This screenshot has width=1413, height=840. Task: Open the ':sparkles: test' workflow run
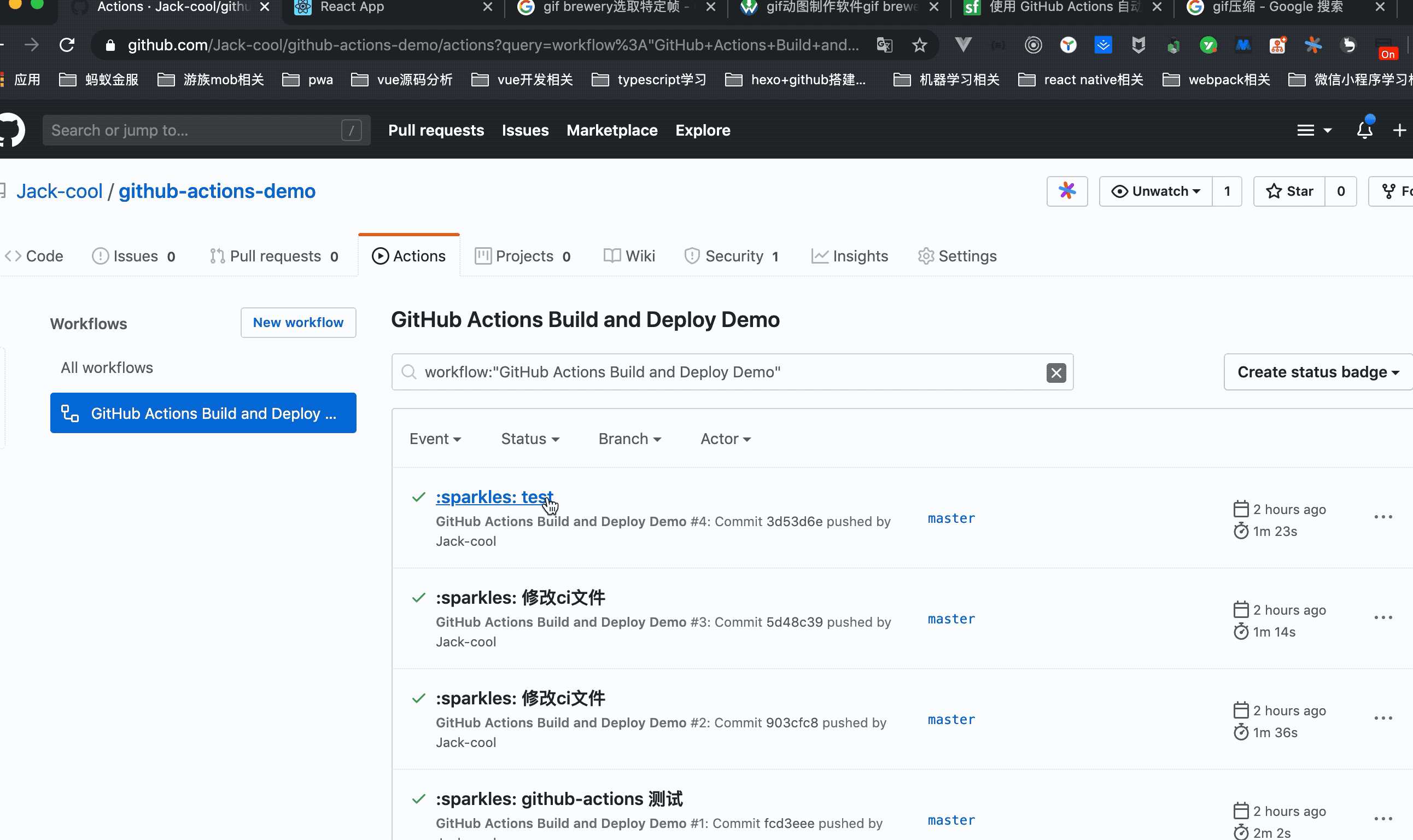pos(494,497)
